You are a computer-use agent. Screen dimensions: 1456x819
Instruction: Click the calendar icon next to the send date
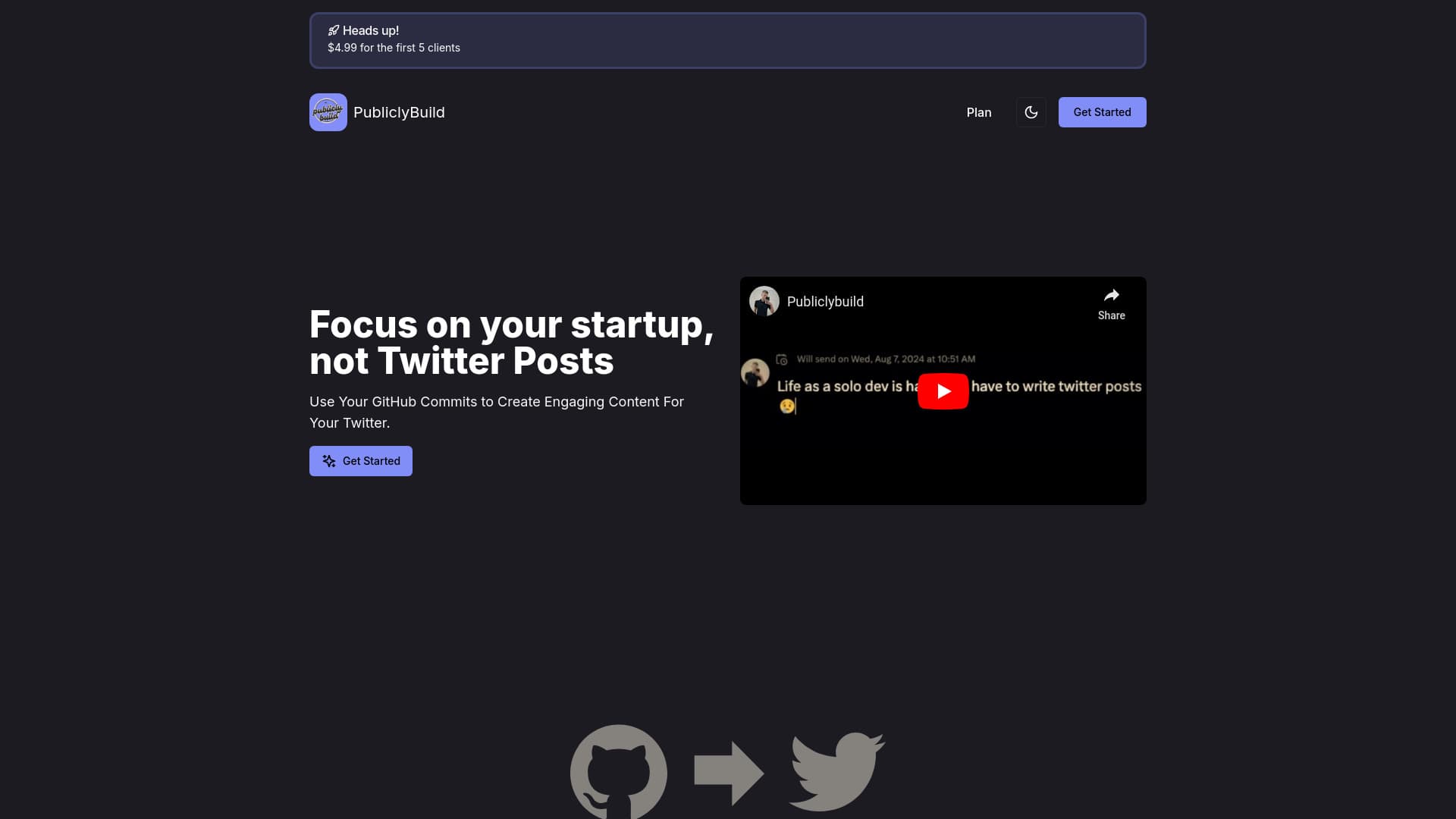pyautogui.click(x=781, y=359)
